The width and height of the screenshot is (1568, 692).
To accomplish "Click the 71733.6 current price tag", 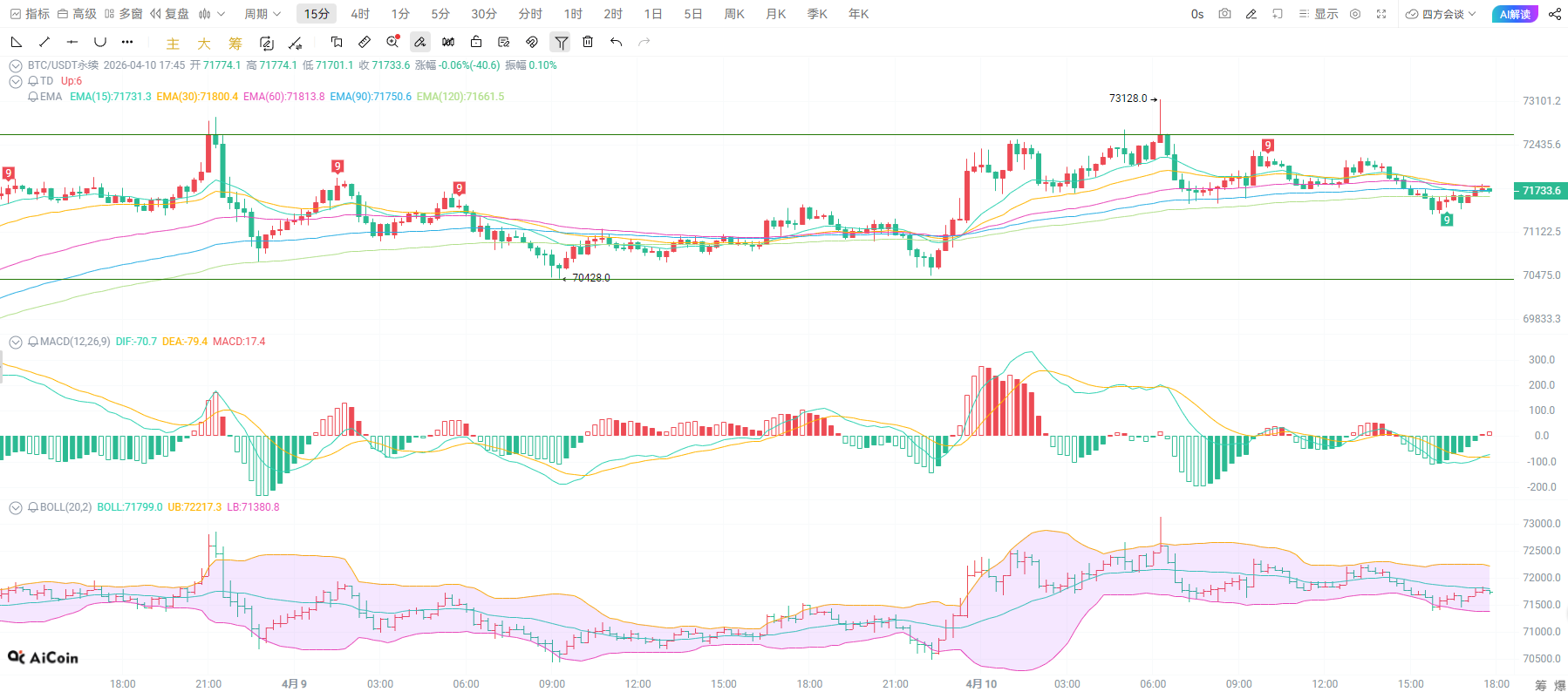I will click(1541, 191).
